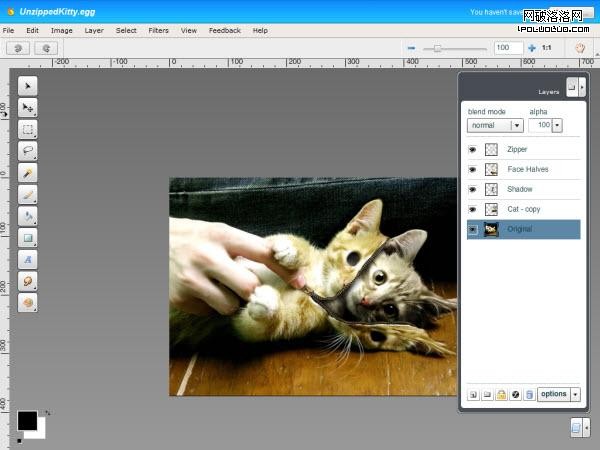
Task: Open the blend mode dropdown
Action: [495, 126]
